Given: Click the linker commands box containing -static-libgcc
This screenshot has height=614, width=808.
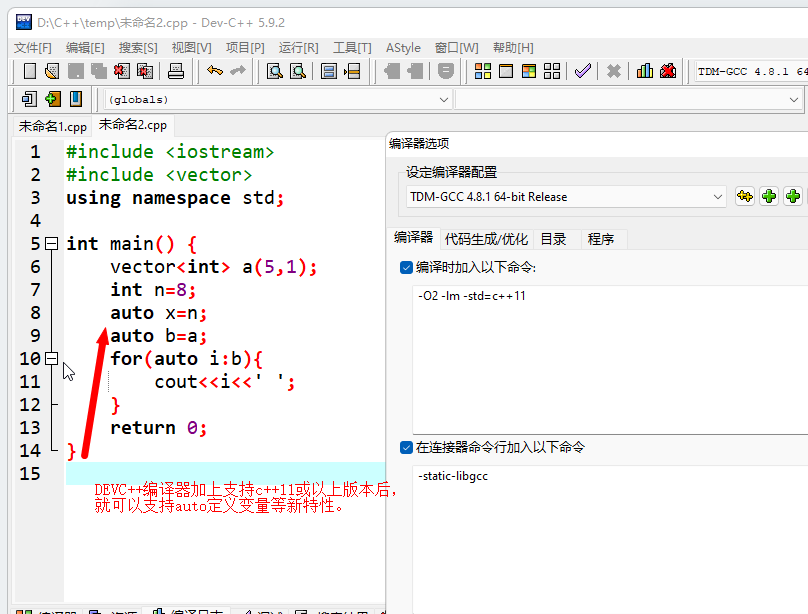Looking at the screenshot, I should [x=611, y=540].
